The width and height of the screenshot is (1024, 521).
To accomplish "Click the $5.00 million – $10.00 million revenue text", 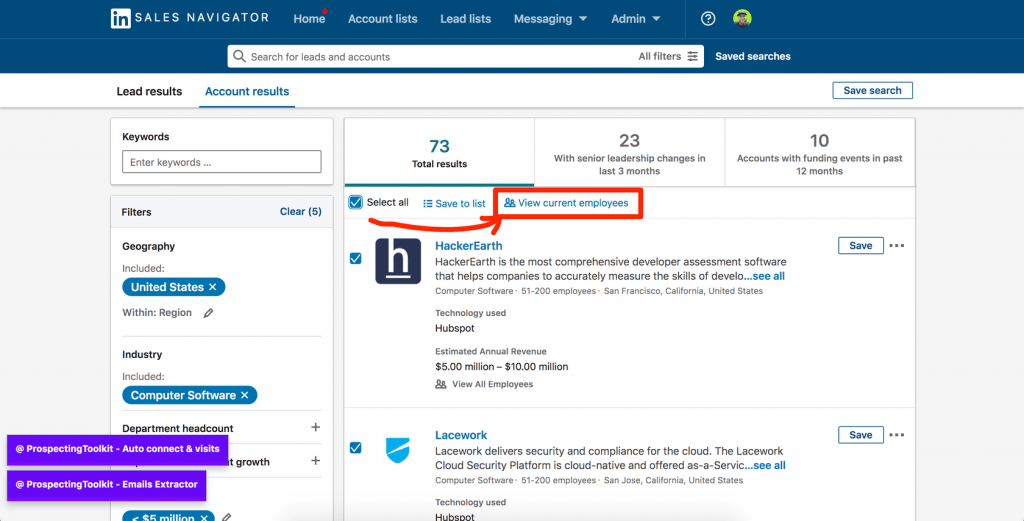I will pos(502,366).
